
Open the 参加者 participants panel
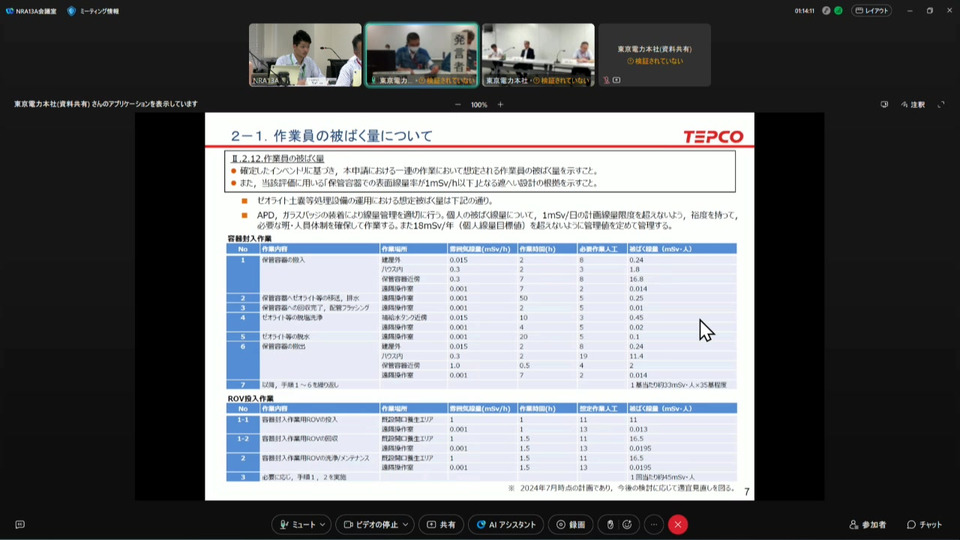click(870, 525)
